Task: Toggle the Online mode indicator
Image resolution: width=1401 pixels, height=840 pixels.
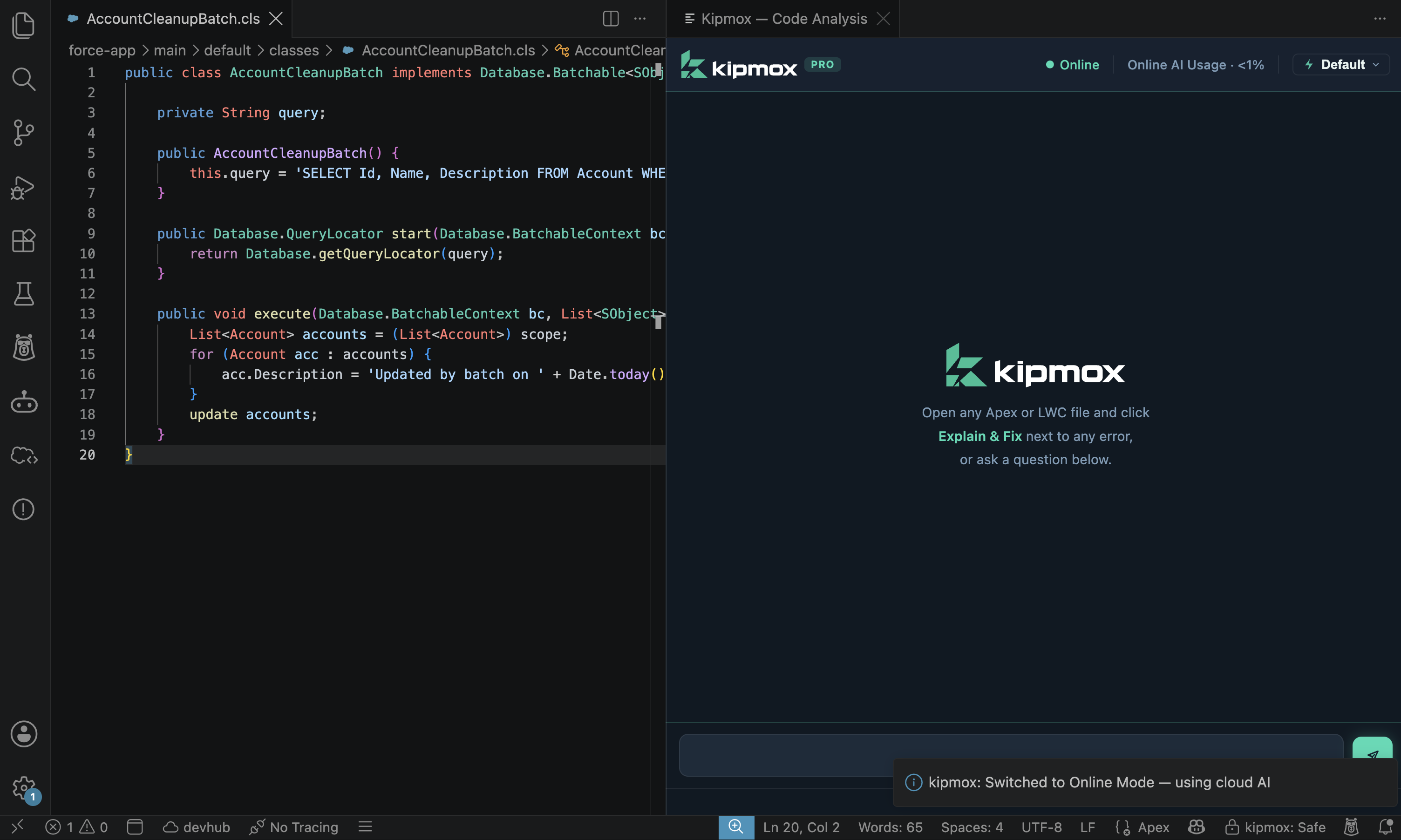Action: (x=1072, y=65)
